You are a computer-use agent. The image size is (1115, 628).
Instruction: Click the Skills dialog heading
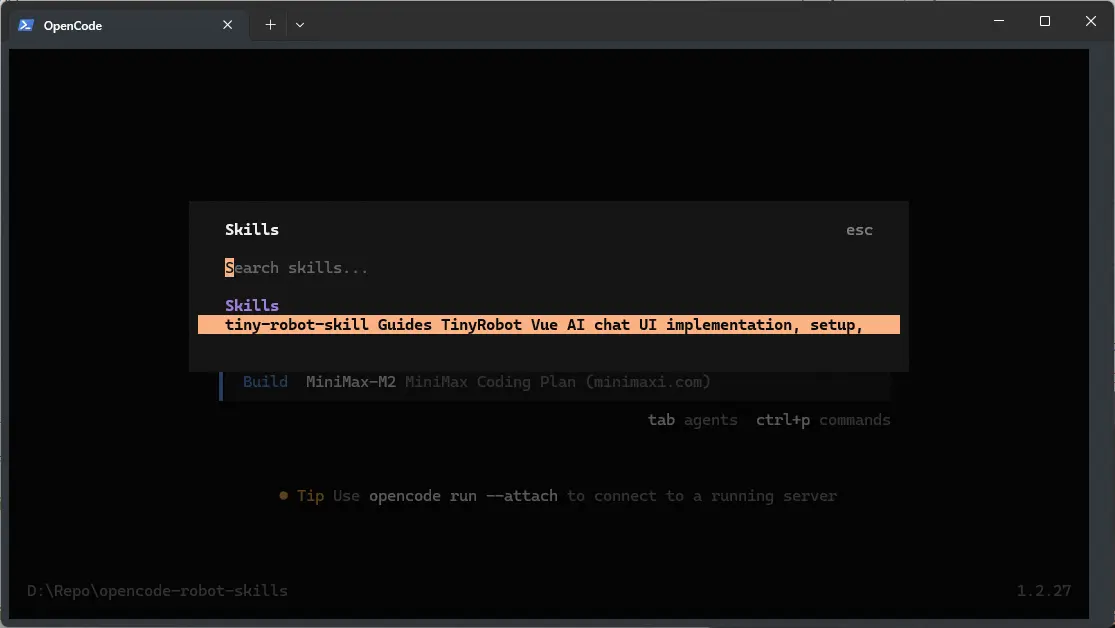click(x=251, y=229)
